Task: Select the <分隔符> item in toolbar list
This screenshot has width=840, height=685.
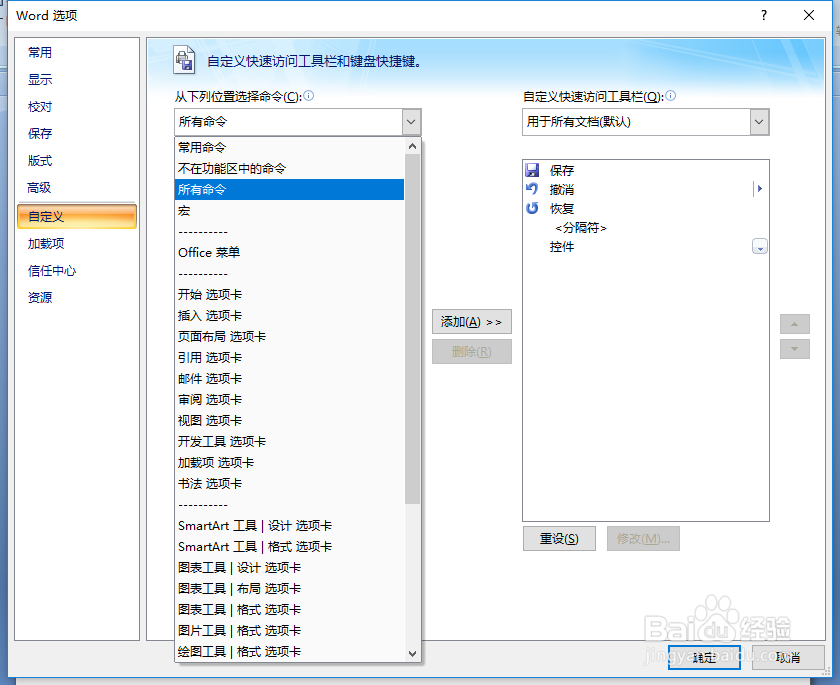Action: (646, 228)
